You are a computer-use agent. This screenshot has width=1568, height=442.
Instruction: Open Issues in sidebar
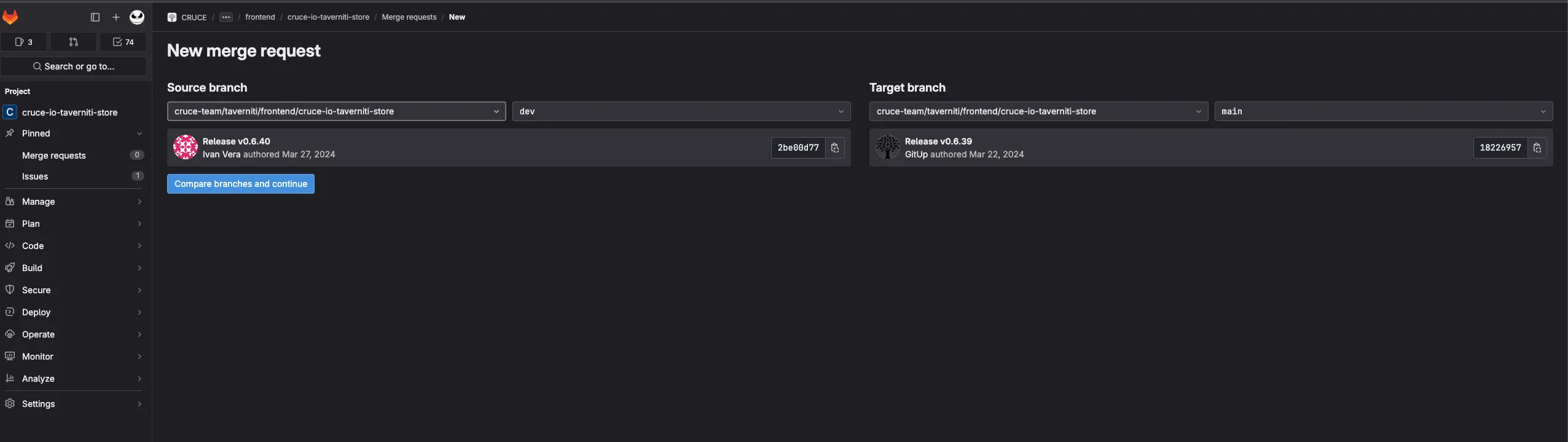[x=74, y=176]
